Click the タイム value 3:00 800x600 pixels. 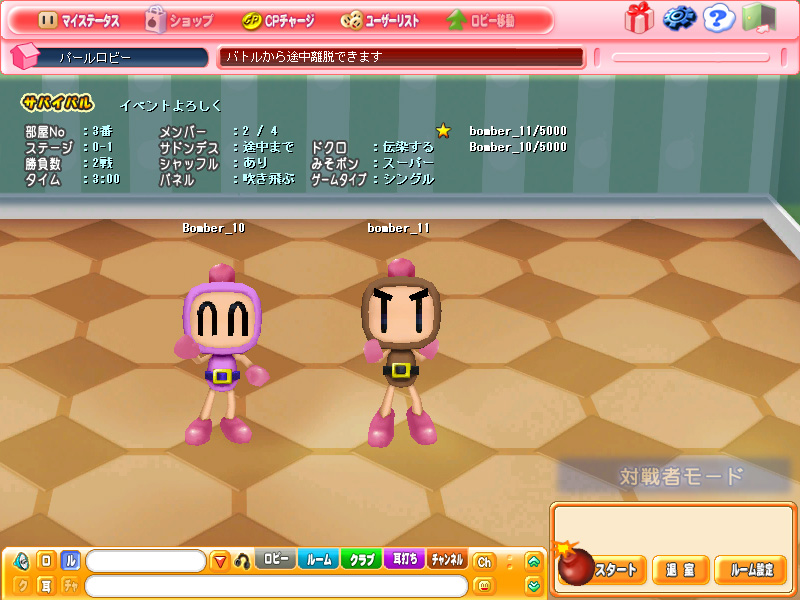pyautogui.click(x=106, y=179)
